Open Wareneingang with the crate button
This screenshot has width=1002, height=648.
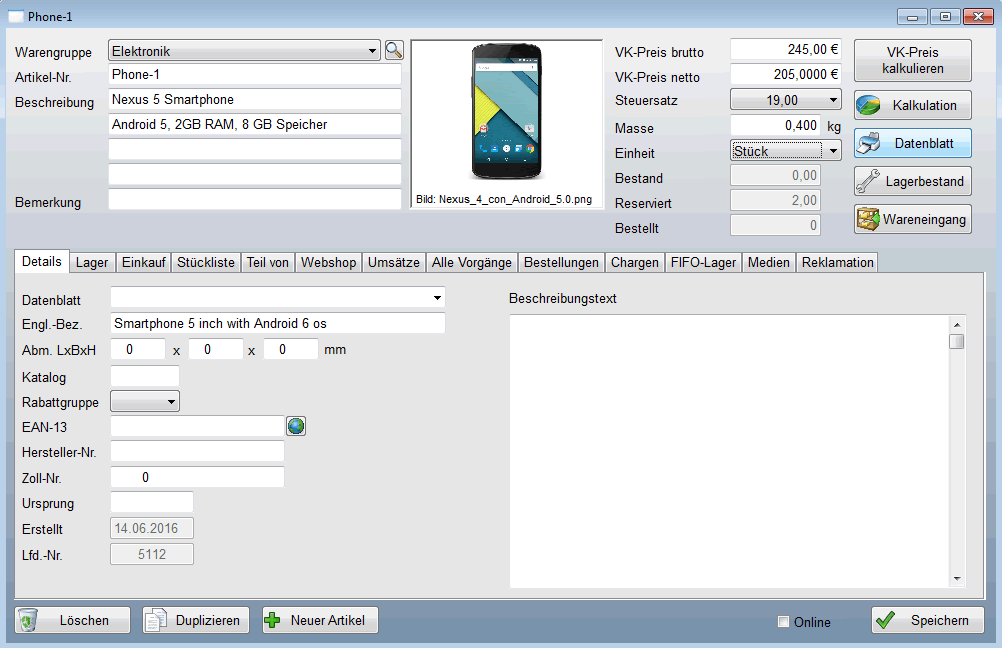point(913,219)
